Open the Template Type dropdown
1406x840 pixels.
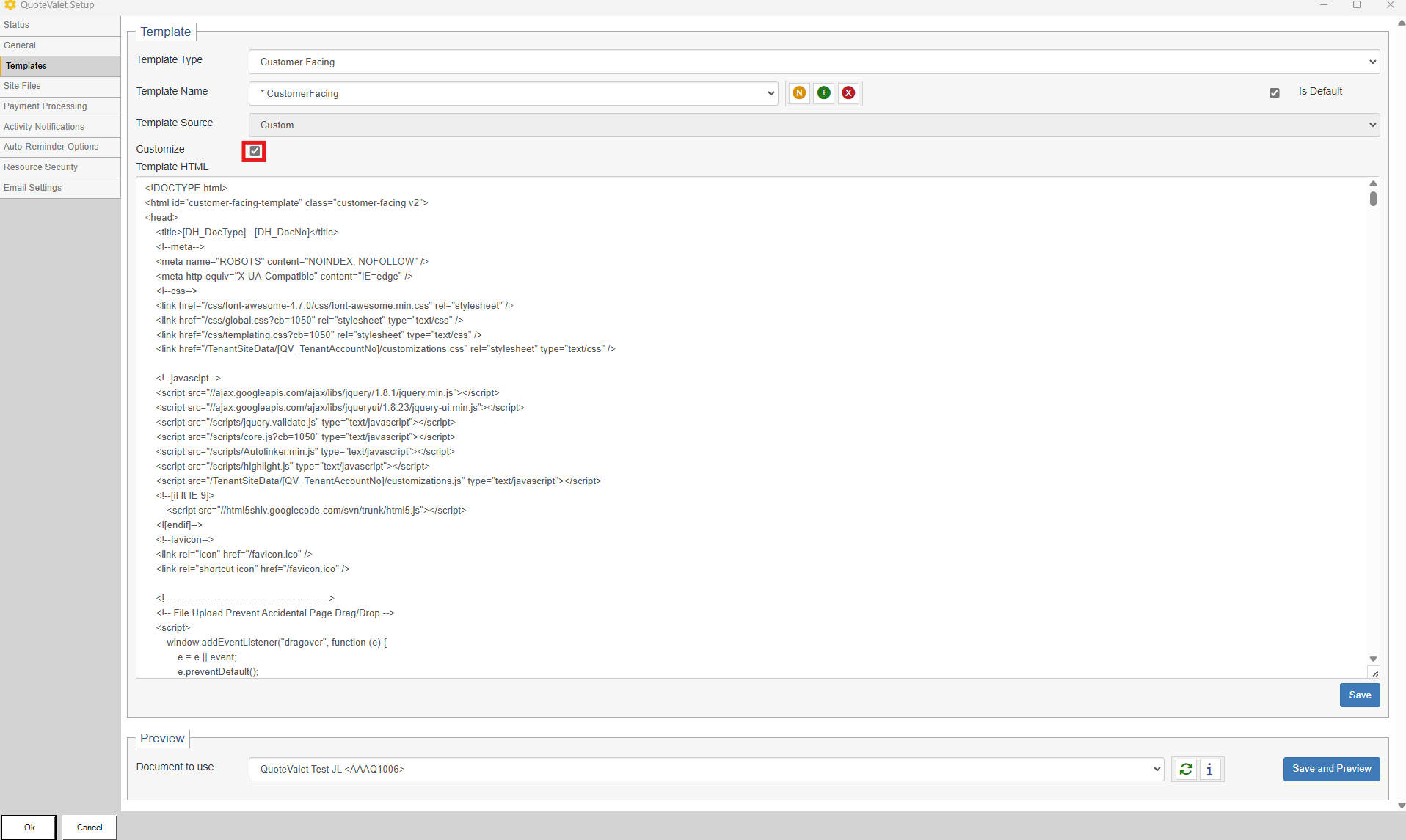(814, 62)
